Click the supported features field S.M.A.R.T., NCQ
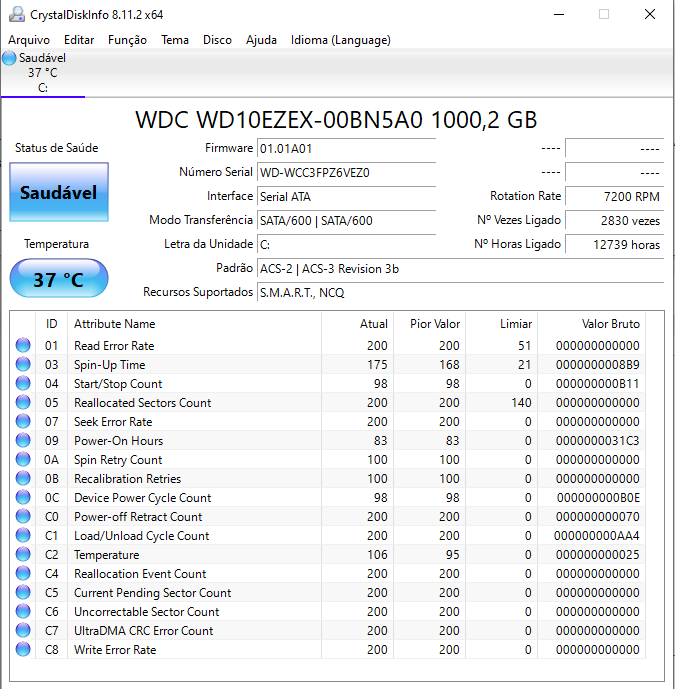675x689 pixels. coord(460,292)
